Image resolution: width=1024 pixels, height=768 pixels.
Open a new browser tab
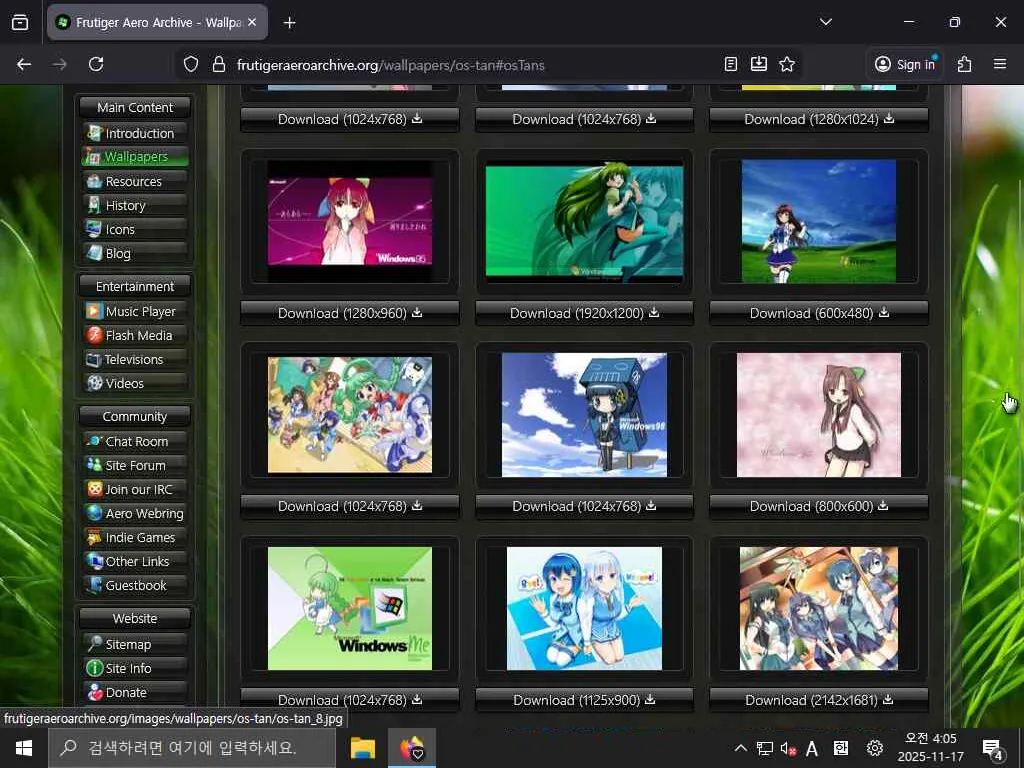click(289, 23)
